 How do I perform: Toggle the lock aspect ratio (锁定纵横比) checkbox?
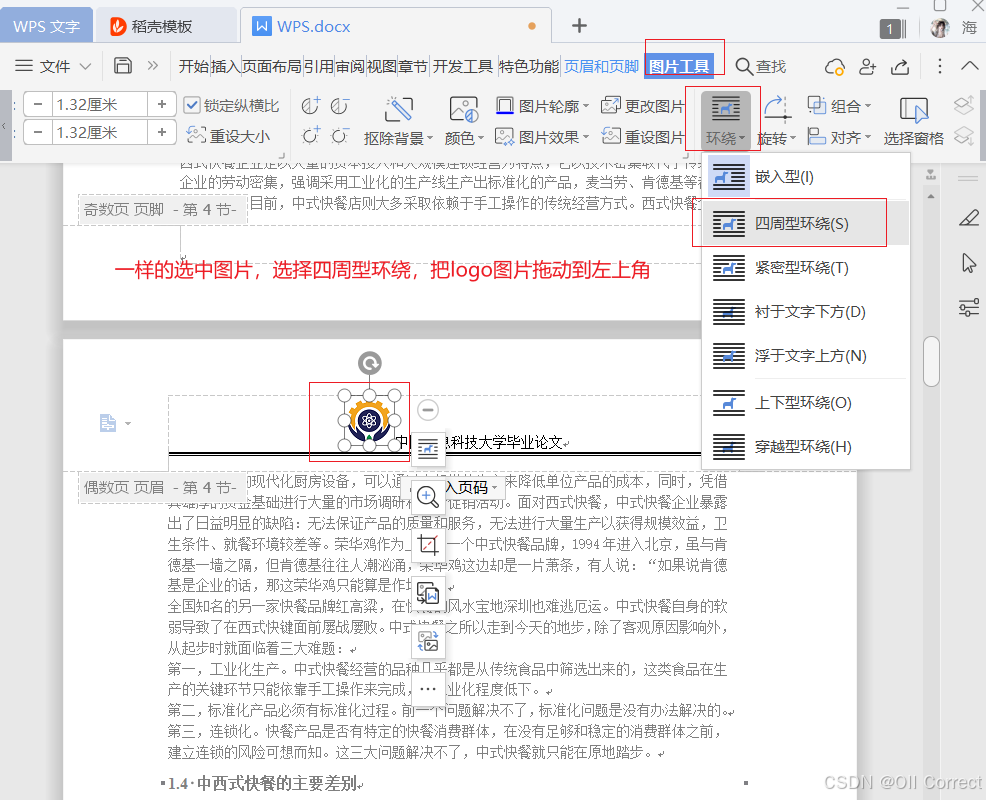point(192,105)
